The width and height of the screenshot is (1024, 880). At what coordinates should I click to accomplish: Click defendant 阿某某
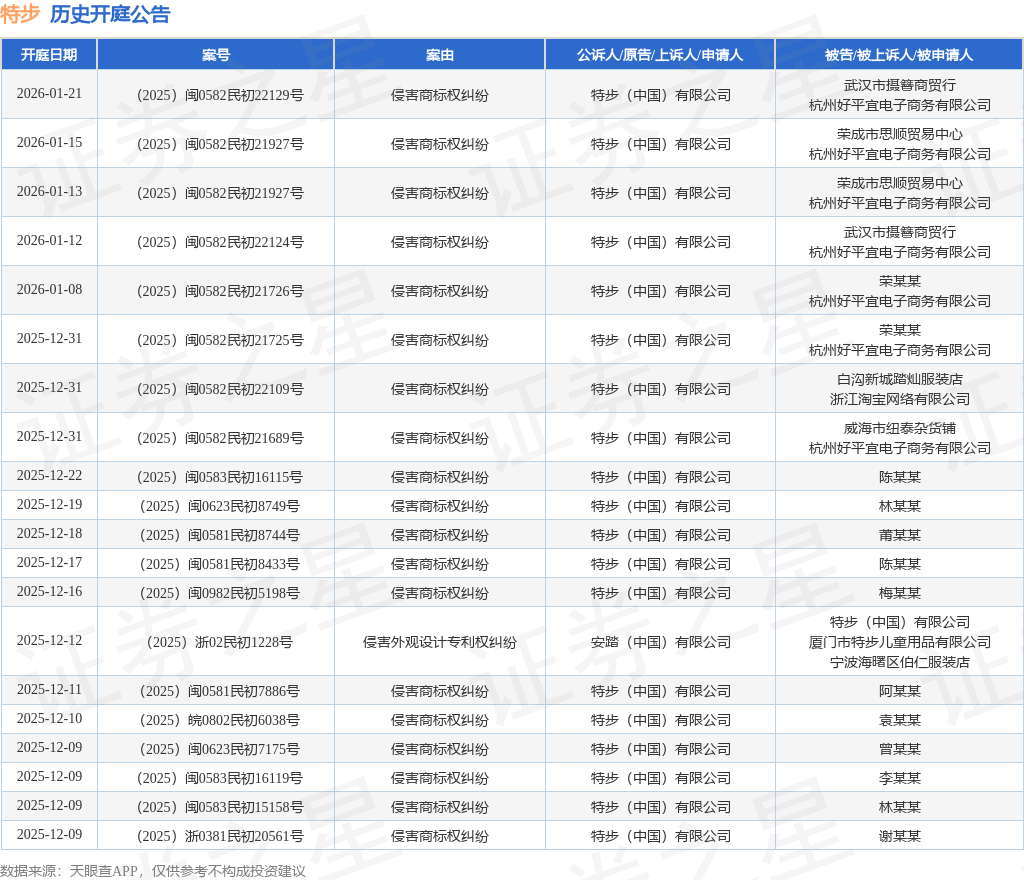coord(899,691)
